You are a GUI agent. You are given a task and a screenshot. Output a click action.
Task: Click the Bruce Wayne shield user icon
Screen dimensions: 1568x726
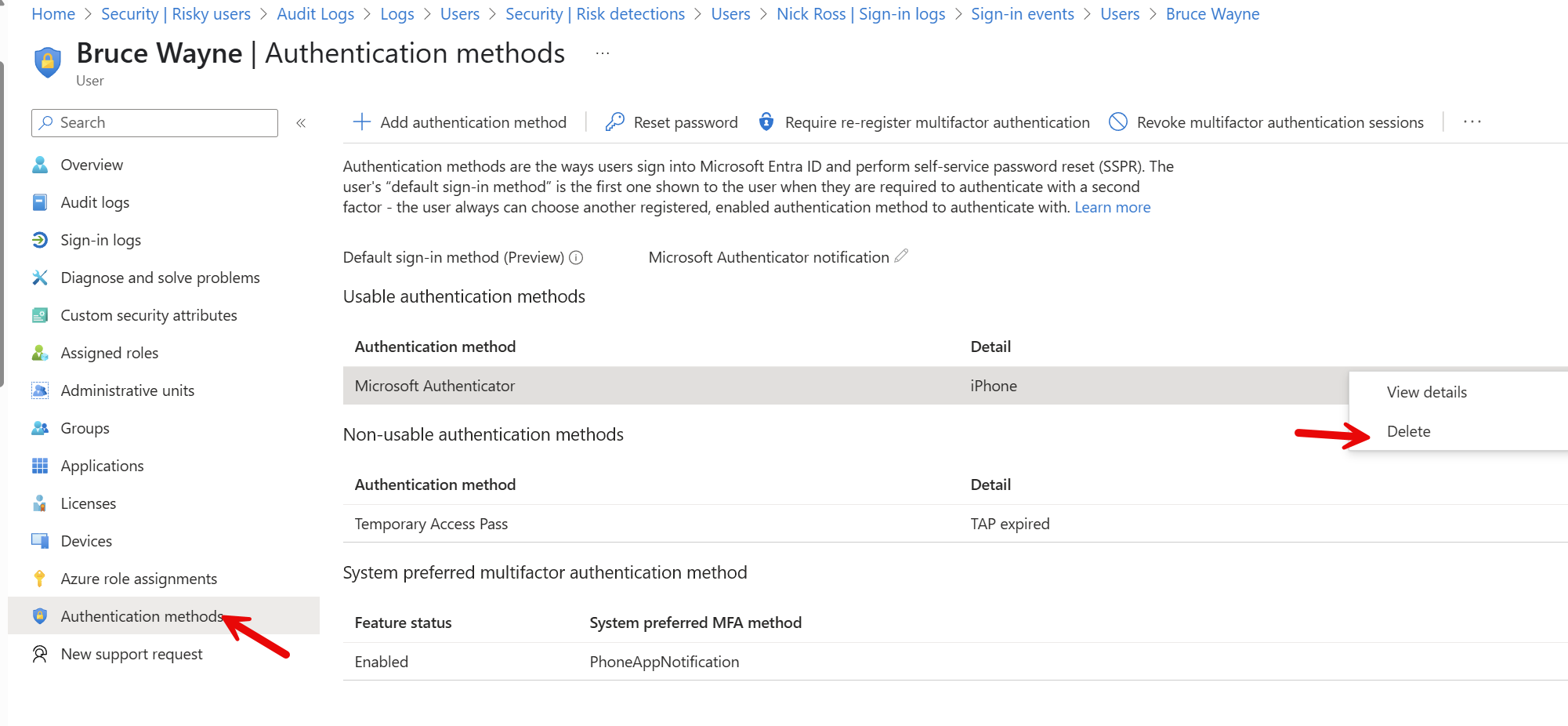(x=48, y=62)
